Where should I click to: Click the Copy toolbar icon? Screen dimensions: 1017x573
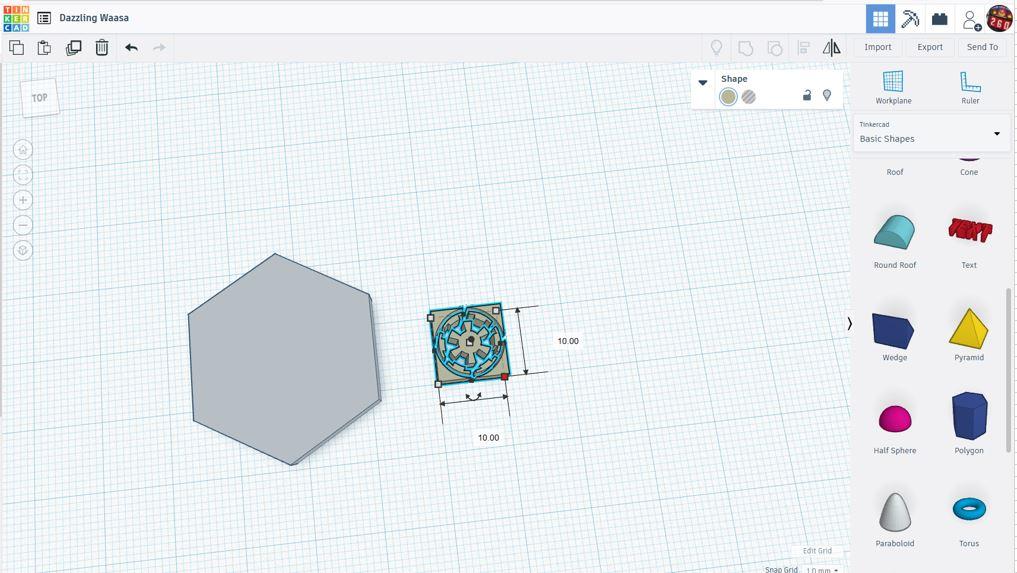16,47
